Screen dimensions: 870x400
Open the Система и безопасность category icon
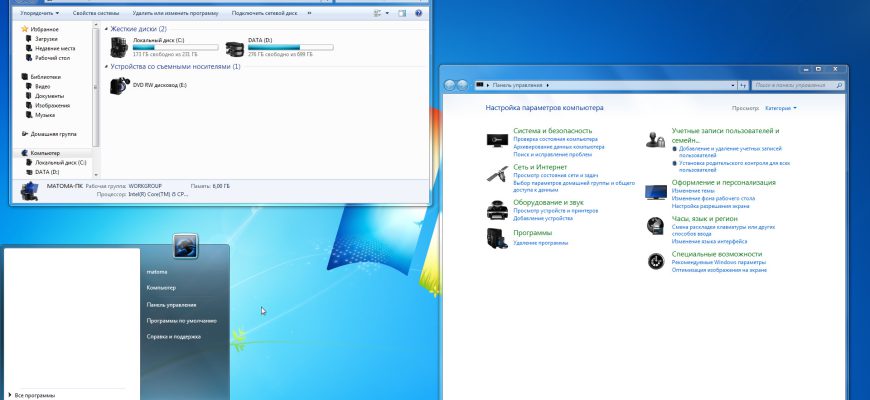click(x=497, y=140)
